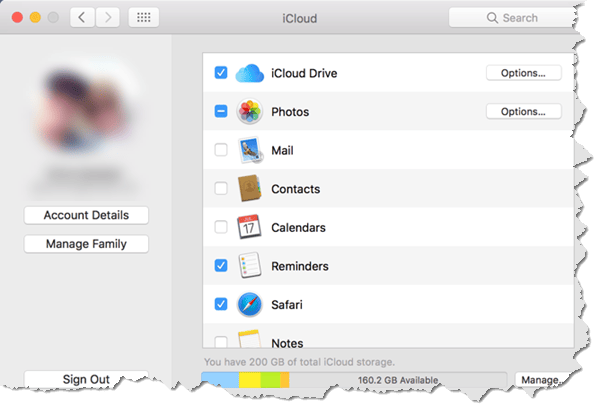Viewport: 606px width, 413px height.
Task: Toggle the Photos mixed-state checkbox
Action: click(221, 111)
